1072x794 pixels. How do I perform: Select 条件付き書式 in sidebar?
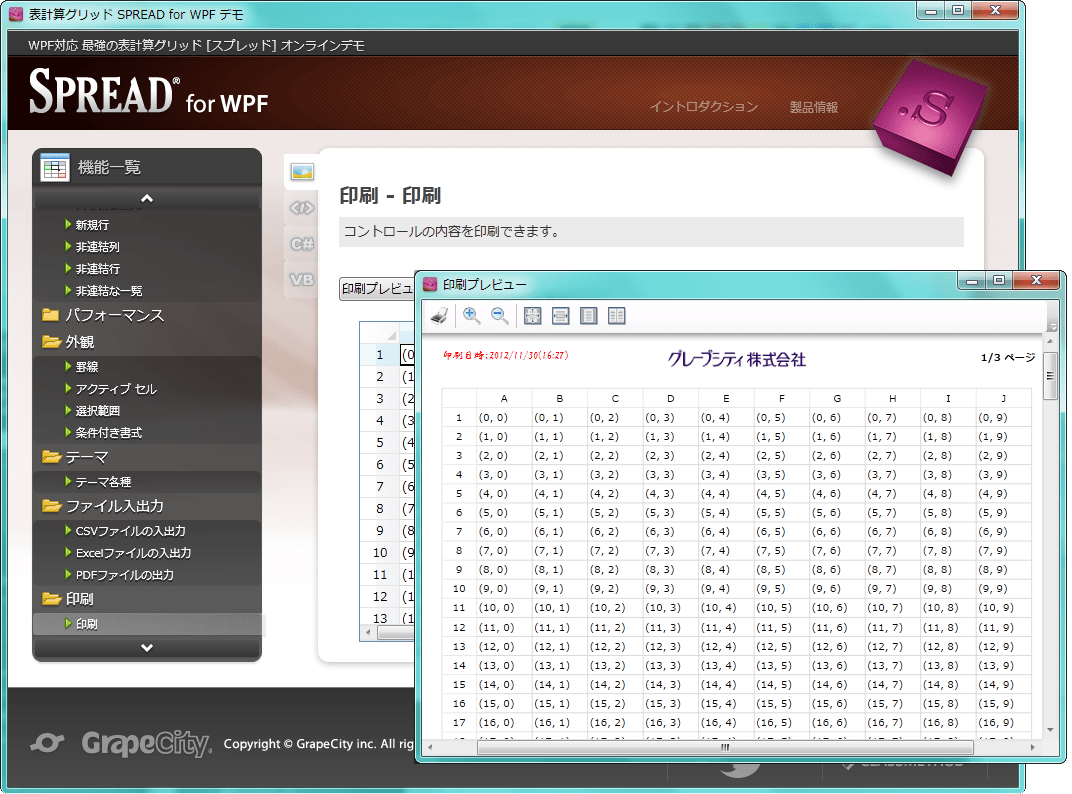click(109, 433)
